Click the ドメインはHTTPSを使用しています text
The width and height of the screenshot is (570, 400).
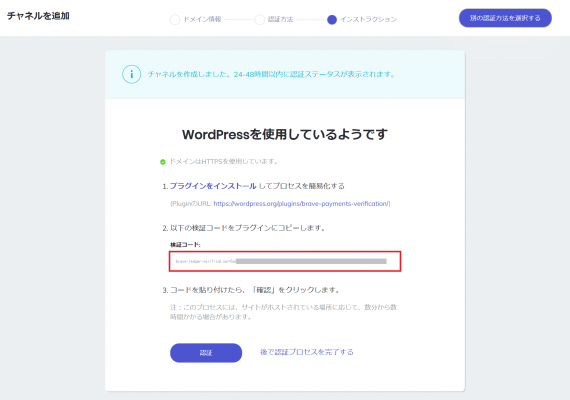point(224,161)
